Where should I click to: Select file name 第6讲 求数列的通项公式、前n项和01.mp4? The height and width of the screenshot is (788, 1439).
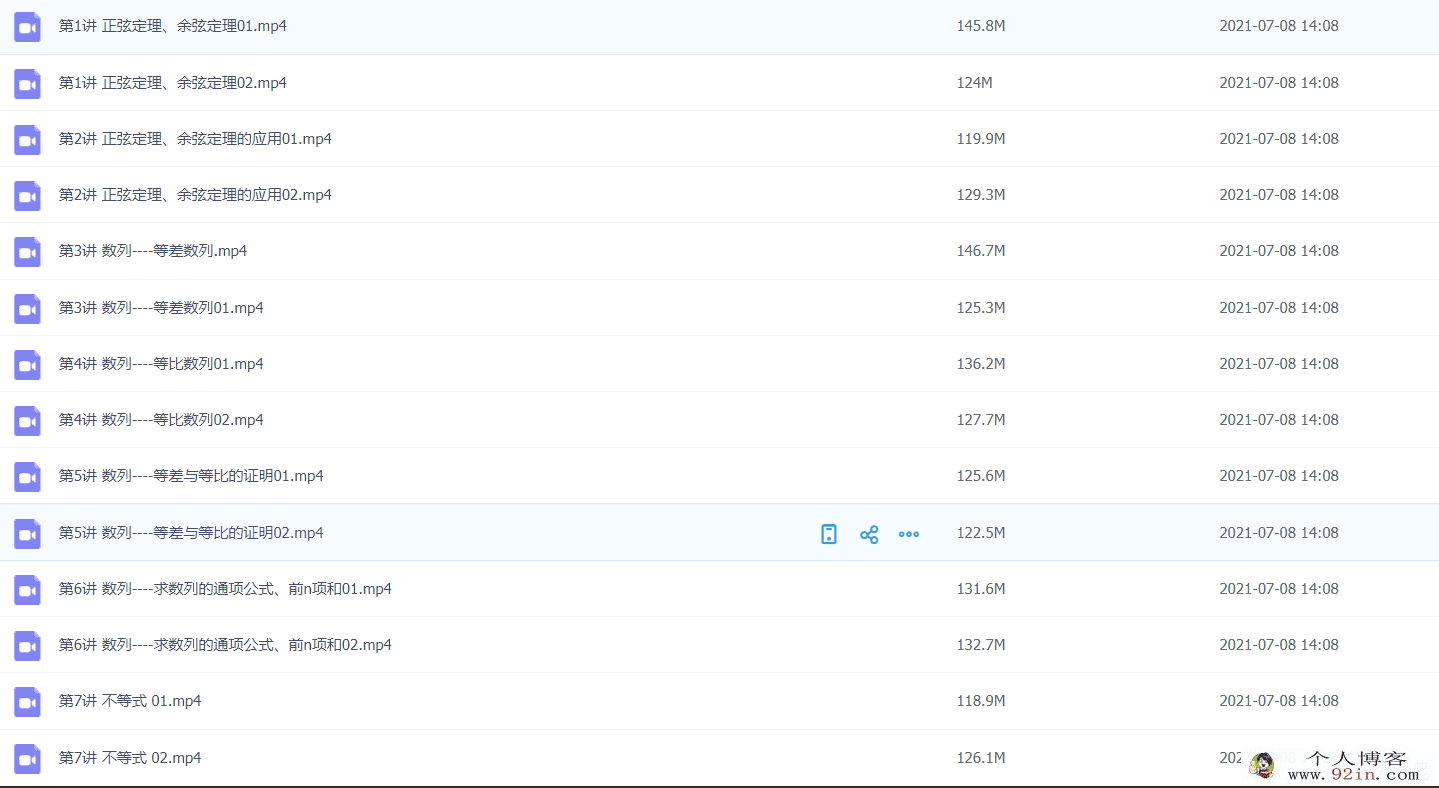[x=226, y=588]
